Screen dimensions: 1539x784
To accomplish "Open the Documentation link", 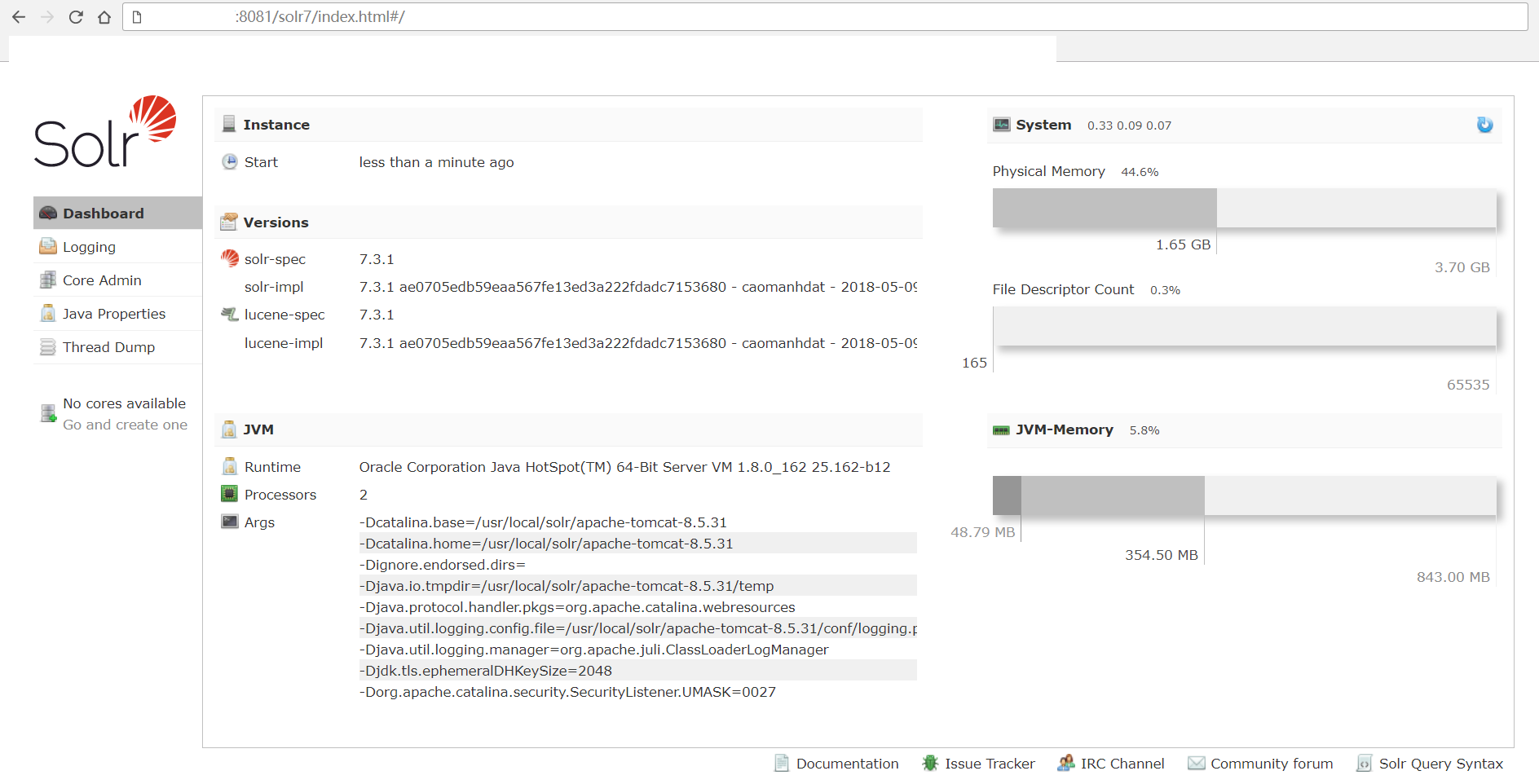I will 847,763.
